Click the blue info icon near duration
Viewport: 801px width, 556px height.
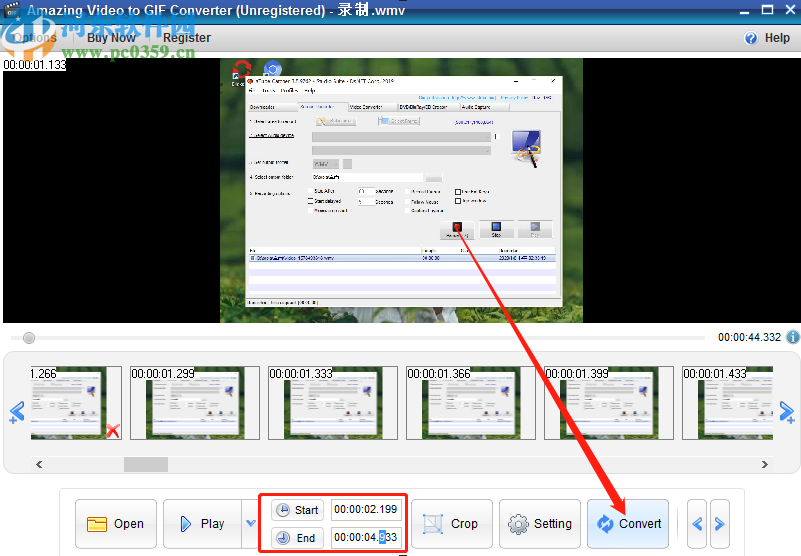(x=792, y=337)
